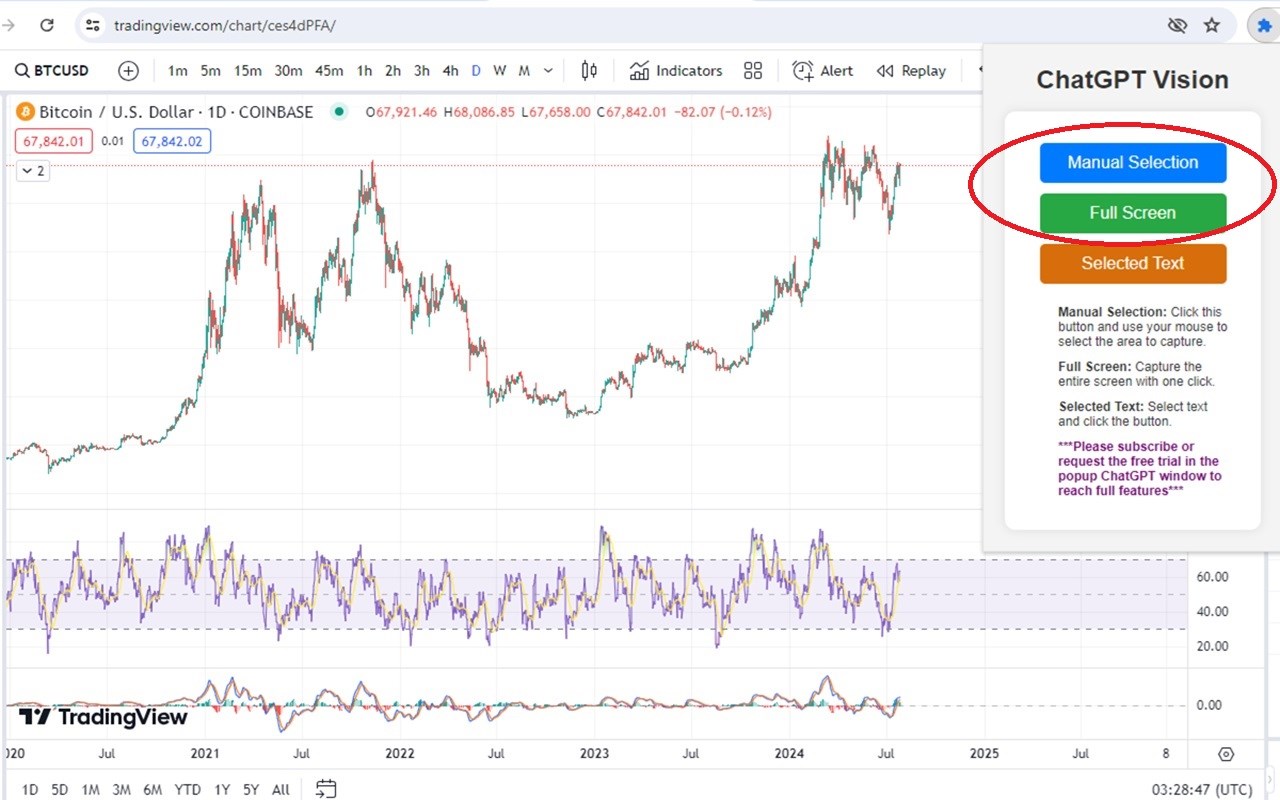
Task: Set the range to 3M
Action: [121, 790]
